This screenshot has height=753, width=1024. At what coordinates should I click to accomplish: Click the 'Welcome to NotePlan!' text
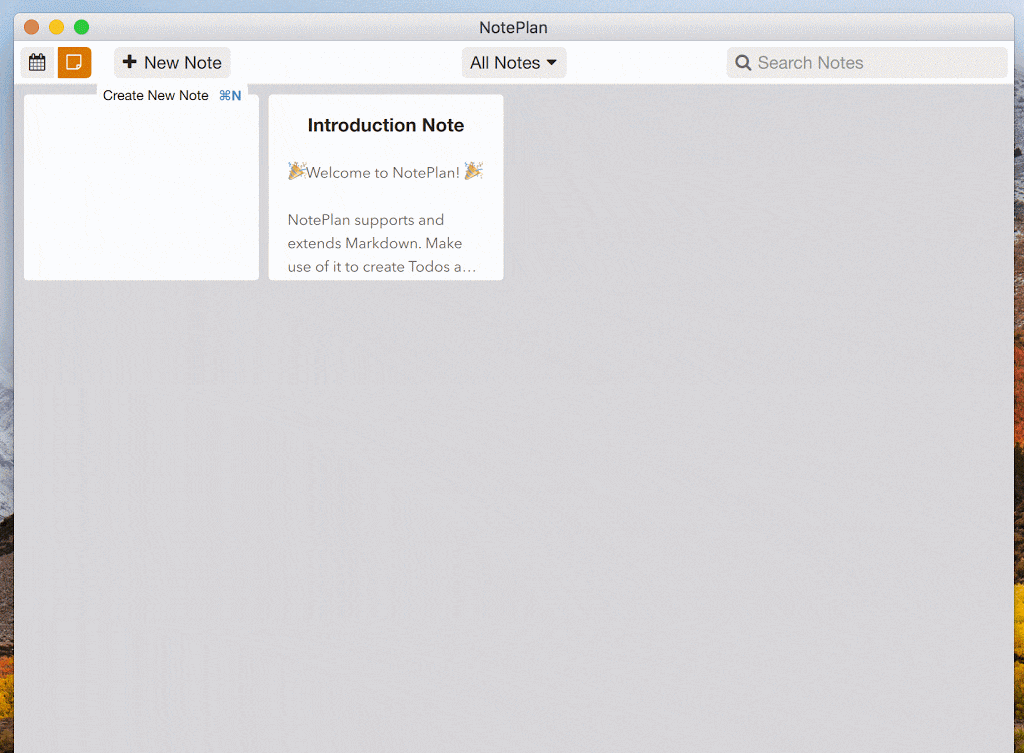click(383, 172)
